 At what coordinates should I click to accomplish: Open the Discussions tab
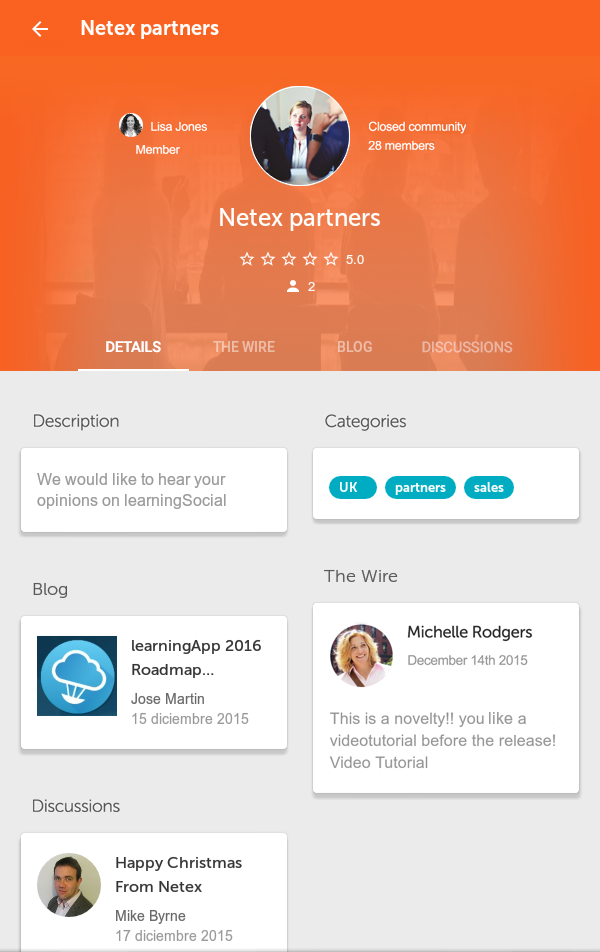point(467,347)
